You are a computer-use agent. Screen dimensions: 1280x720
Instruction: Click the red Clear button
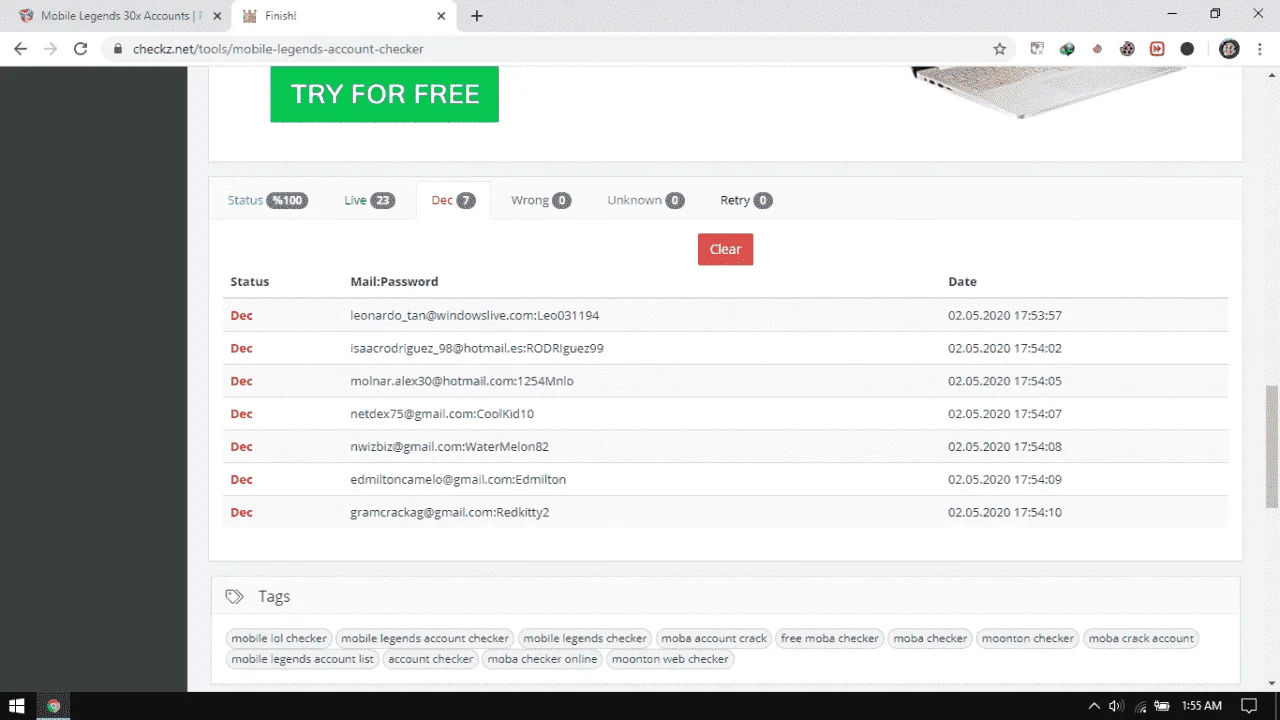click(725, 249)
